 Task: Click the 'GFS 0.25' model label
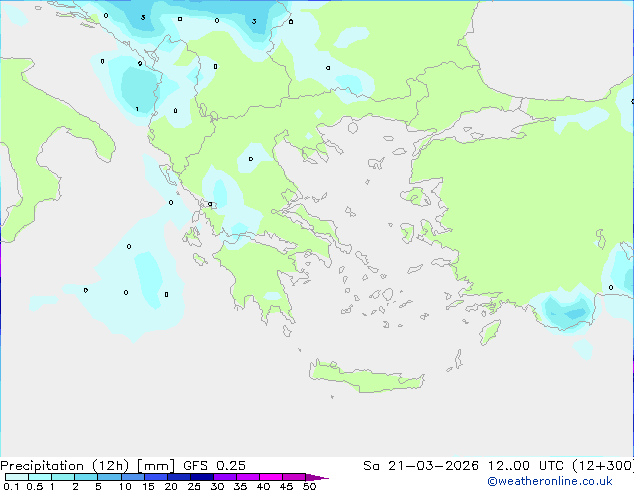coord(214,466)
